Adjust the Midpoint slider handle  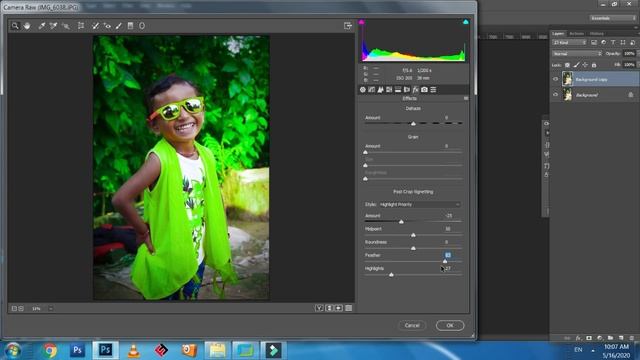[413, 235]
